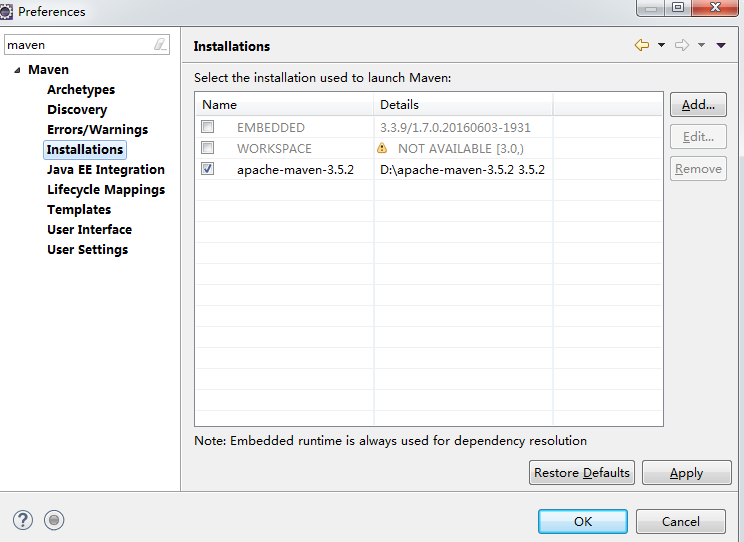
Task: Enable the EMBEDDED installation checkbox
Action: click(207, 127)
